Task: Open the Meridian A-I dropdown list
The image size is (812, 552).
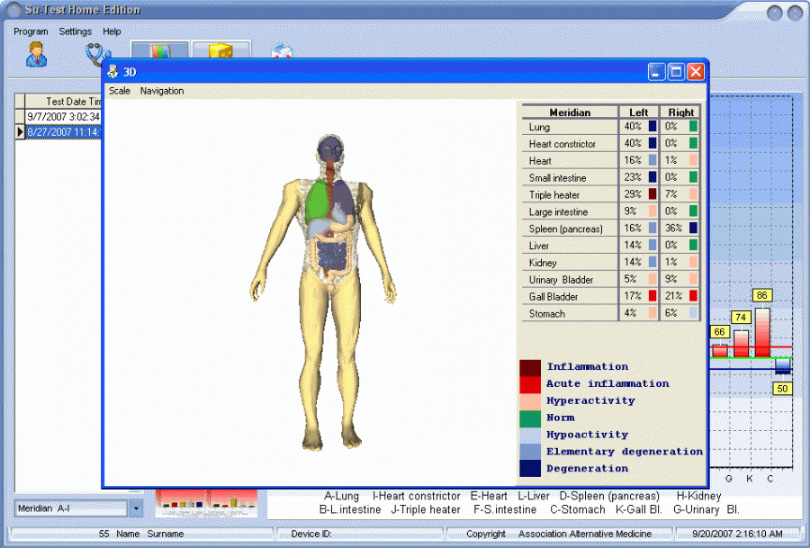Action: point(136,508)
